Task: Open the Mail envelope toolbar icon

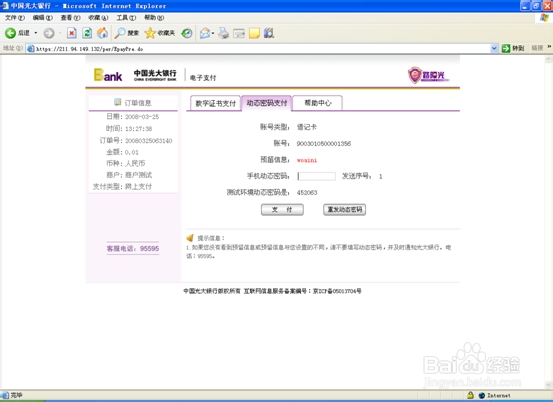Action: pos(205,33)
